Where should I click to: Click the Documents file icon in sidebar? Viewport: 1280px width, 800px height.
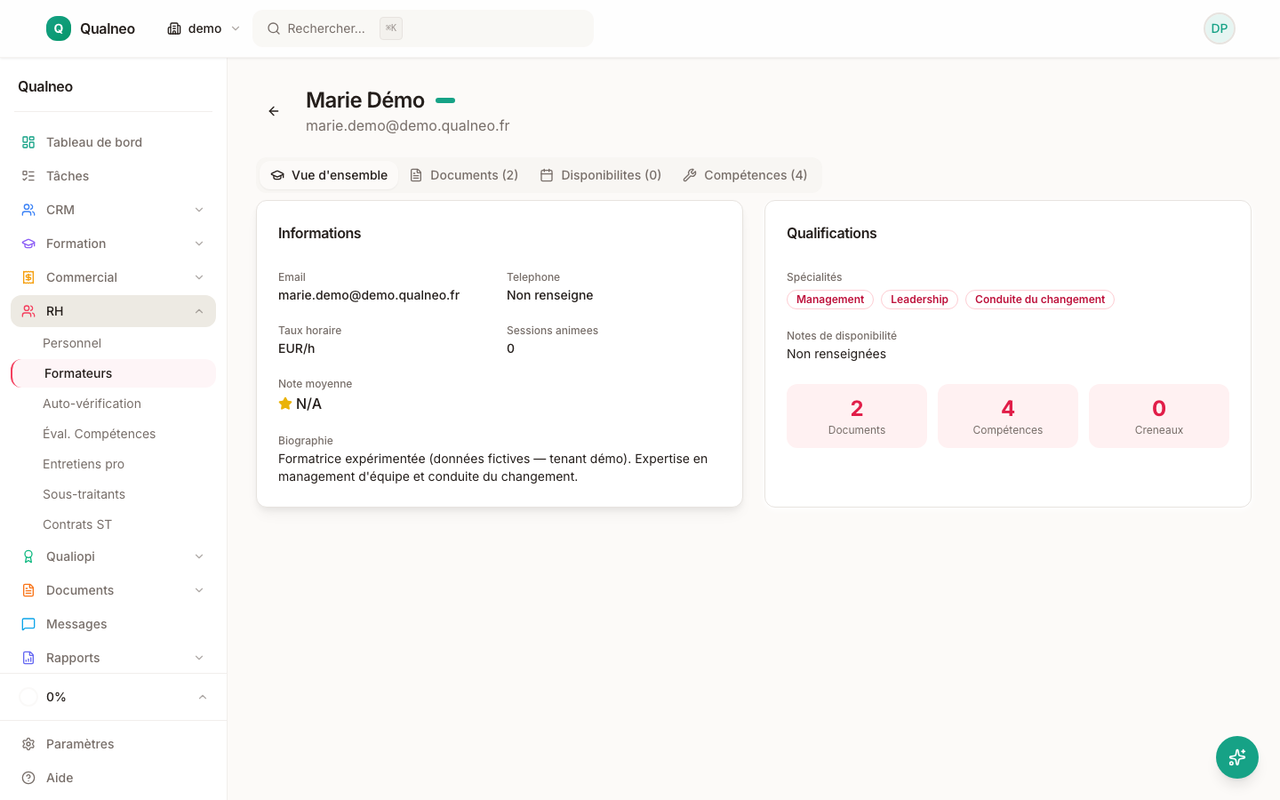click(x=28, y=590)
